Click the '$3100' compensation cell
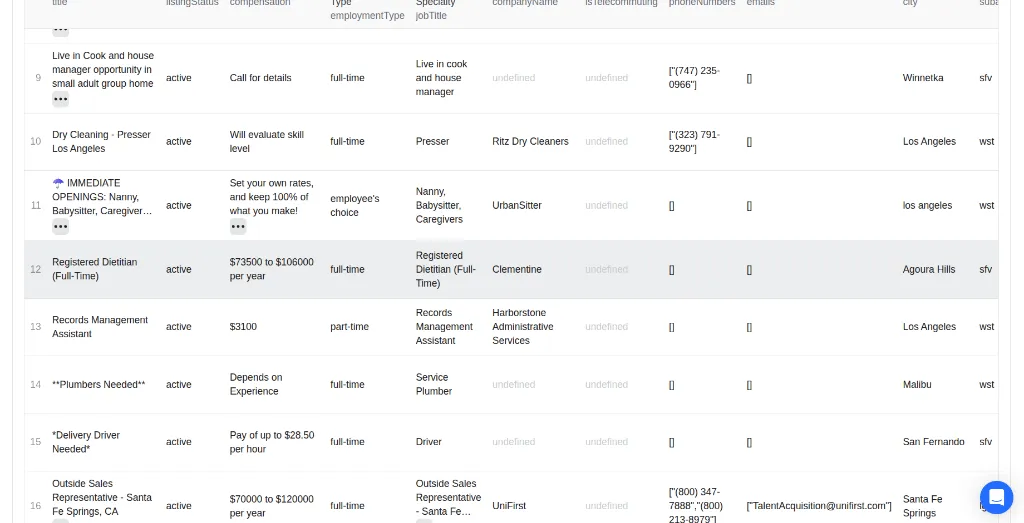This screenshot has width=1024, height=523. [243, 326]
